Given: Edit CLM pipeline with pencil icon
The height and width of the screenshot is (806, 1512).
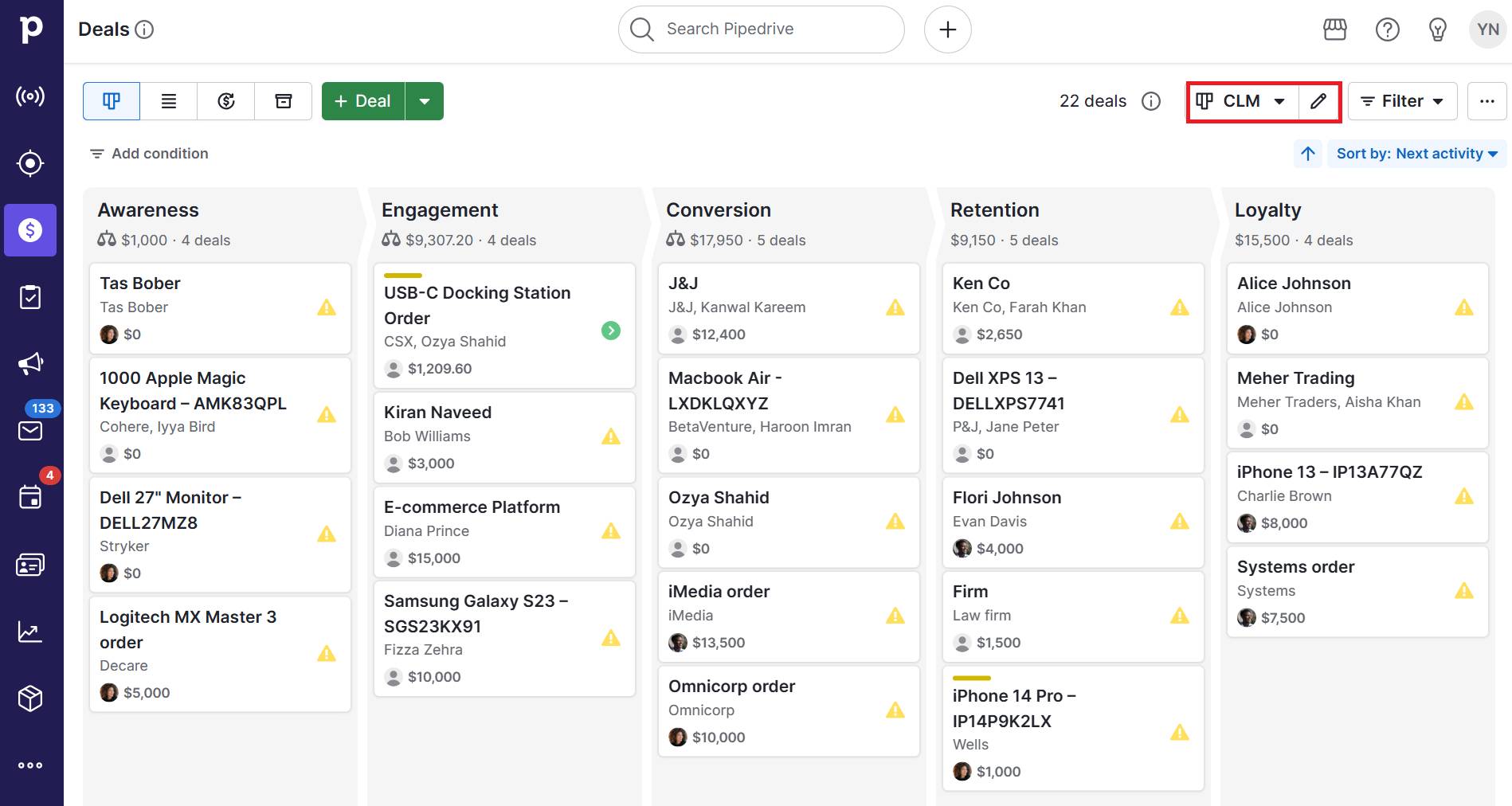Looking at the screenshot, I should point(1318,101).
